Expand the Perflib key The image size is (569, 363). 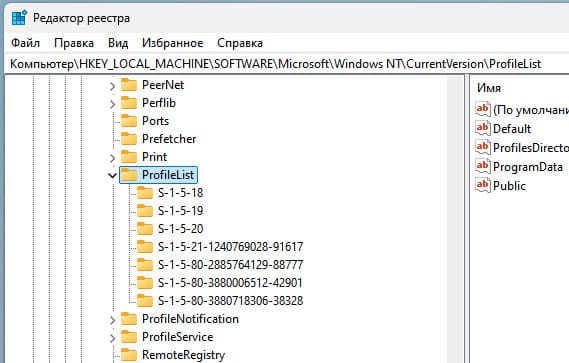(x=112, y=104)
